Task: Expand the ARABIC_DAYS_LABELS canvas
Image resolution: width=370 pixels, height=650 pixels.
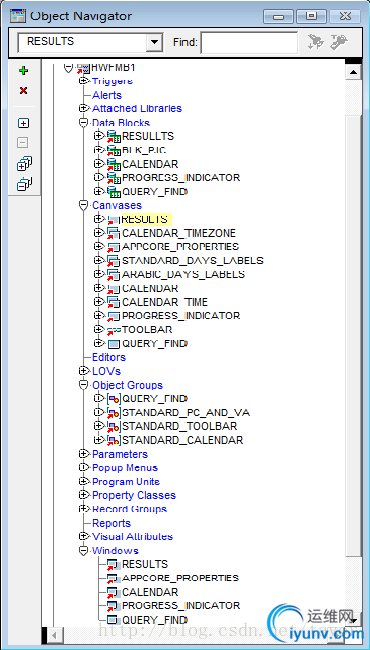Action: 98,274
